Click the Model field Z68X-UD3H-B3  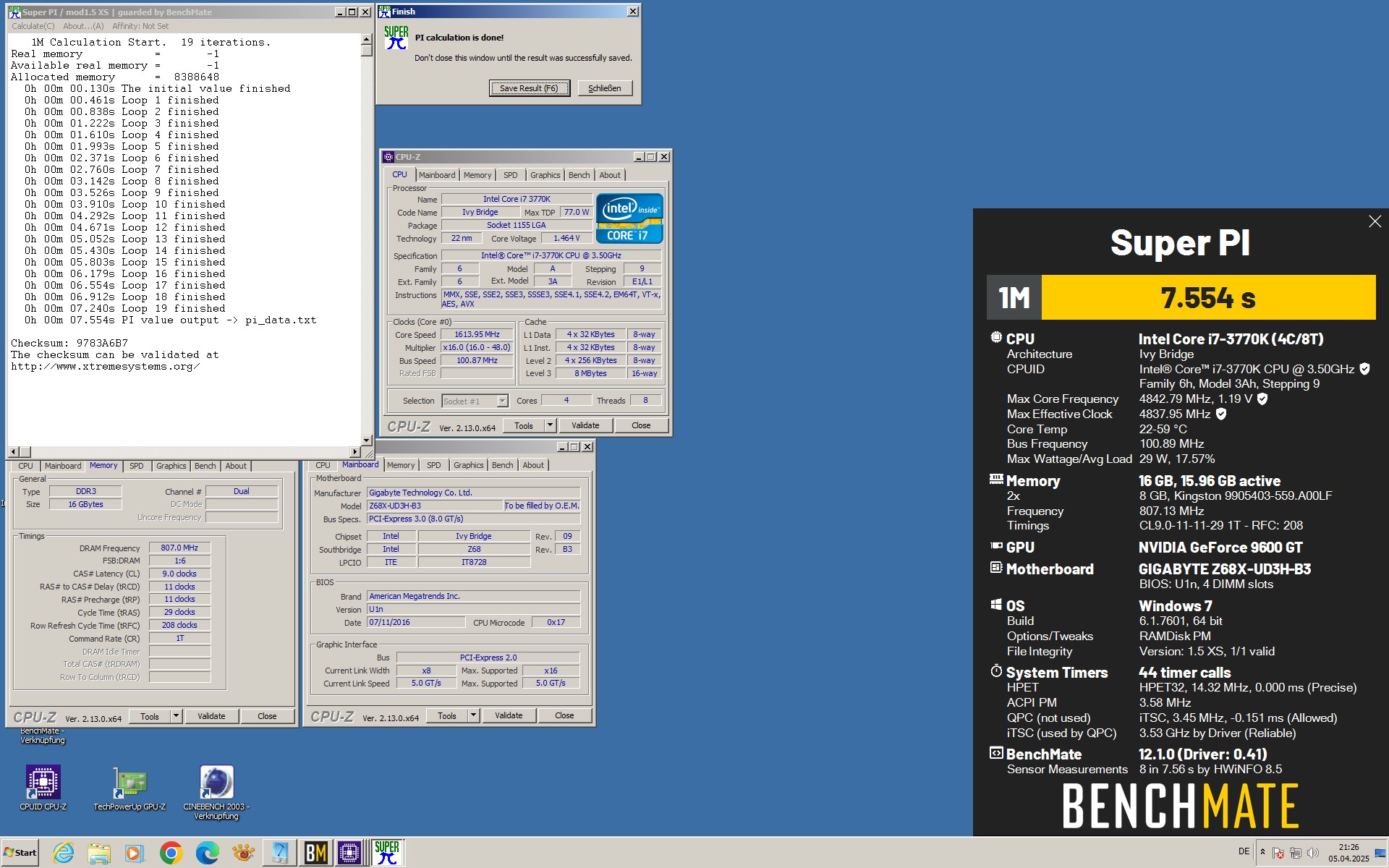435,506
